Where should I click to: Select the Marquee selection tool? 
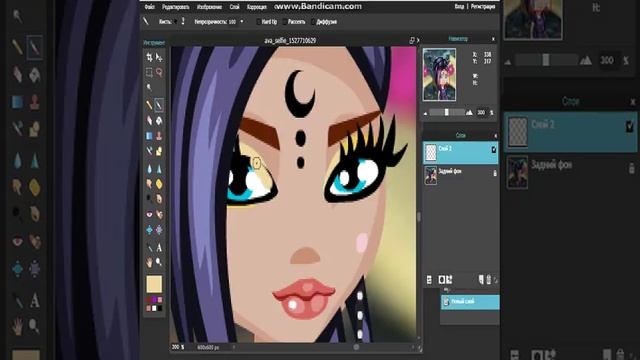(x=149, y=72)
